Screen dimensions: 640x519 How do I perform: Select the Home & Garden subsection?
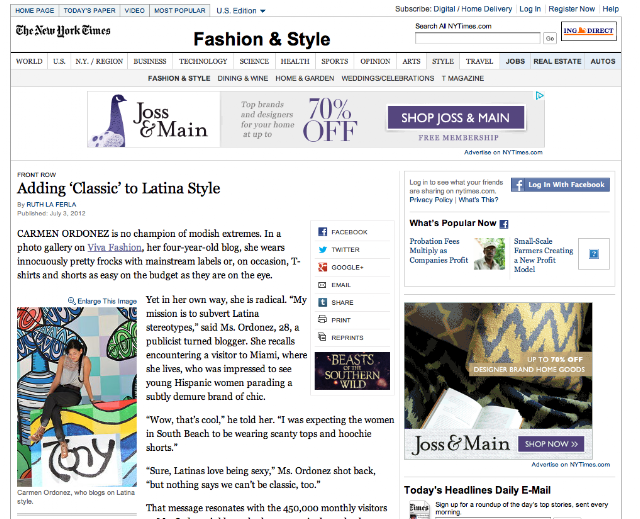[305, 78]
